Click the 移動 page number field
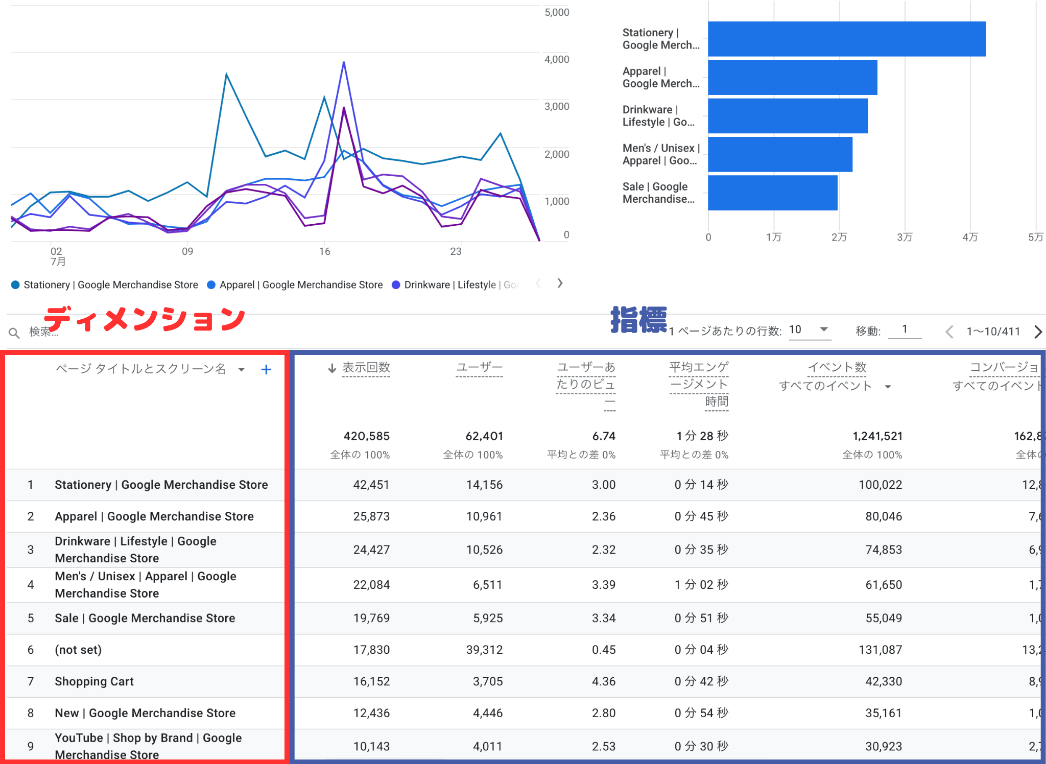This screenshot has height=764, width=1046. 905,330
